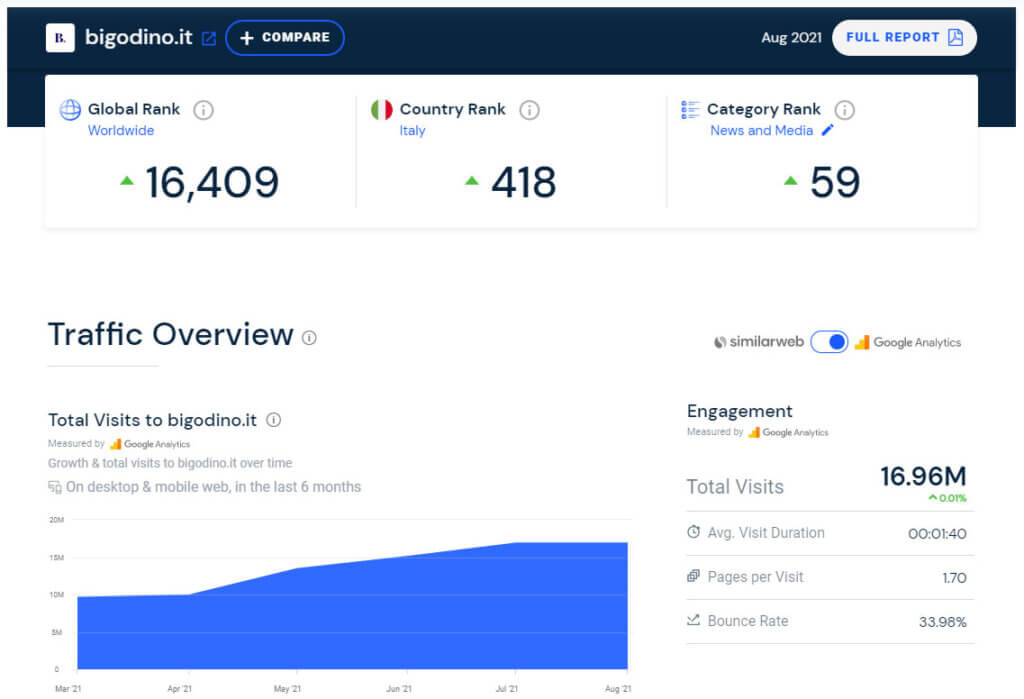
Task: Click the May '21 axis label
Action: pyautogui.click(x=287, y=689)
